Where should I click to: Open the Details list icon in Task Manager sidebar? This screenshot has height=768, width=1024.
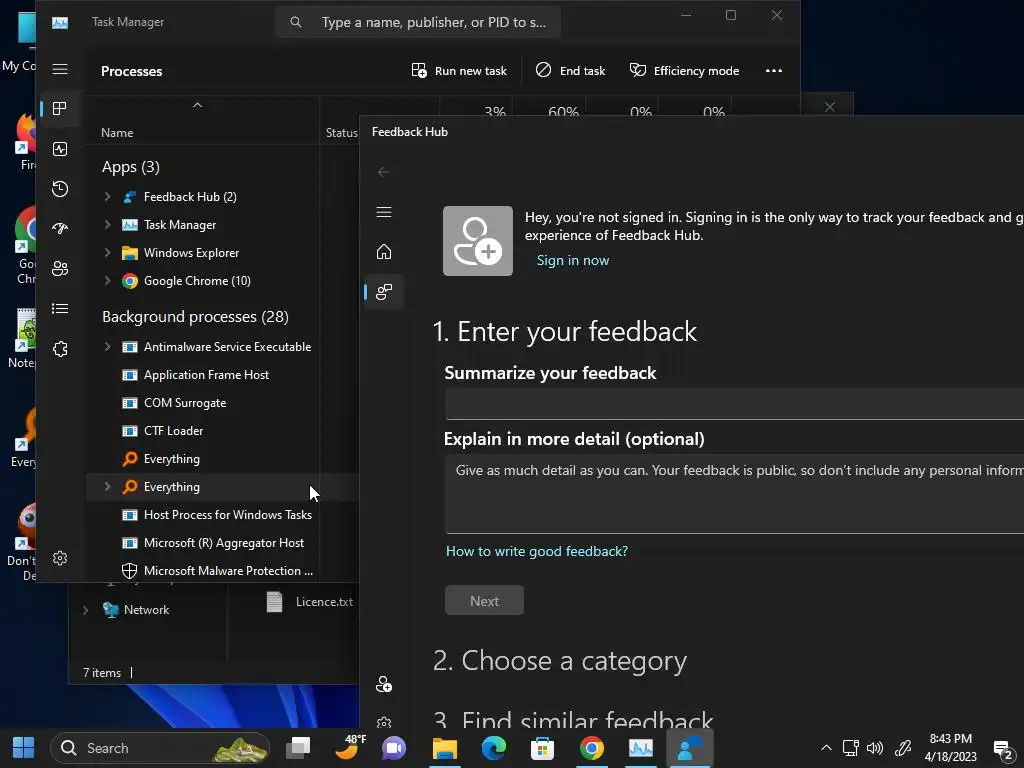(60, 308)
